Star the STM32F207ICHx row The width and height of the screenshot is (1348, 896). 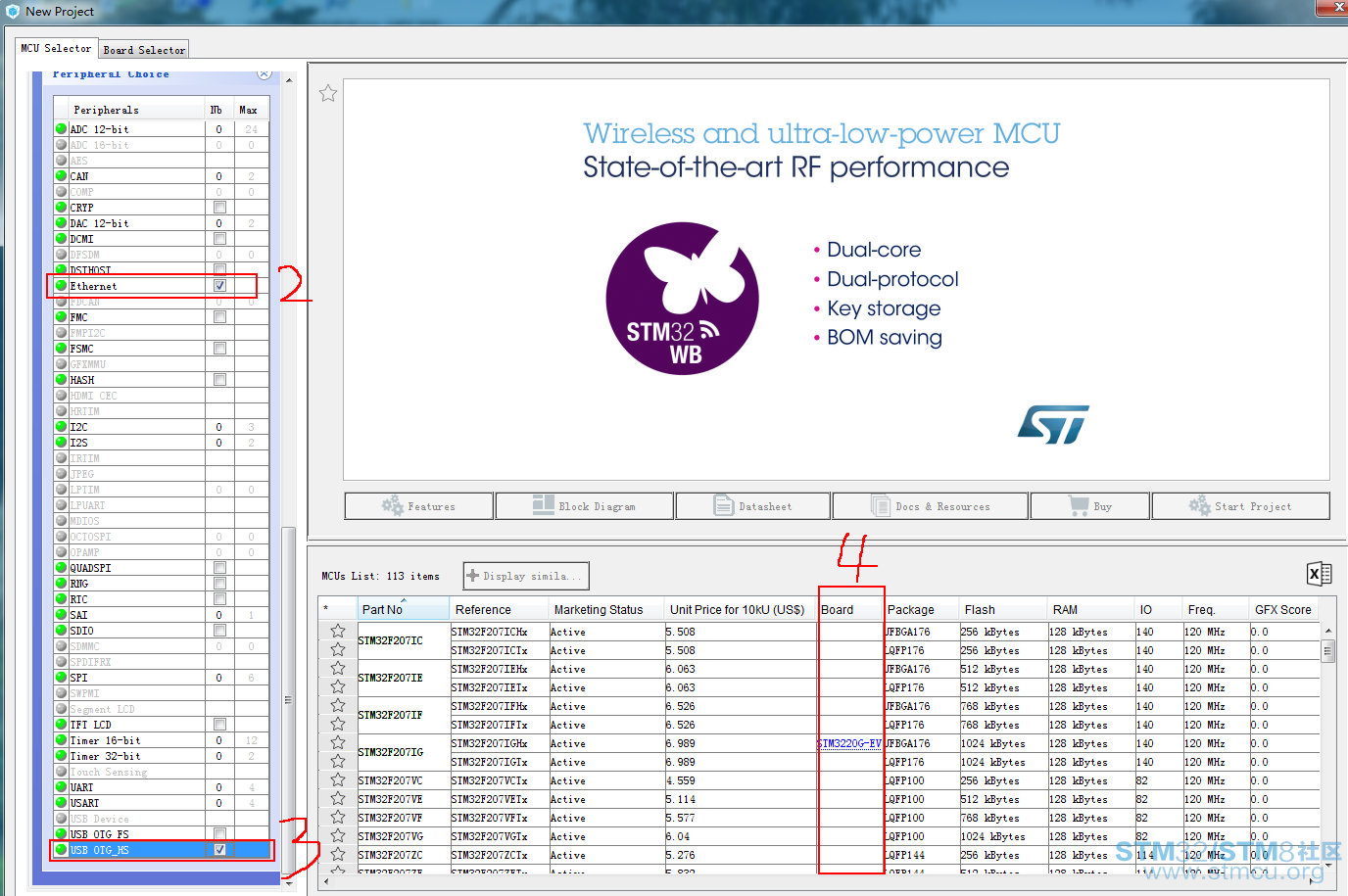click(338, 632)
